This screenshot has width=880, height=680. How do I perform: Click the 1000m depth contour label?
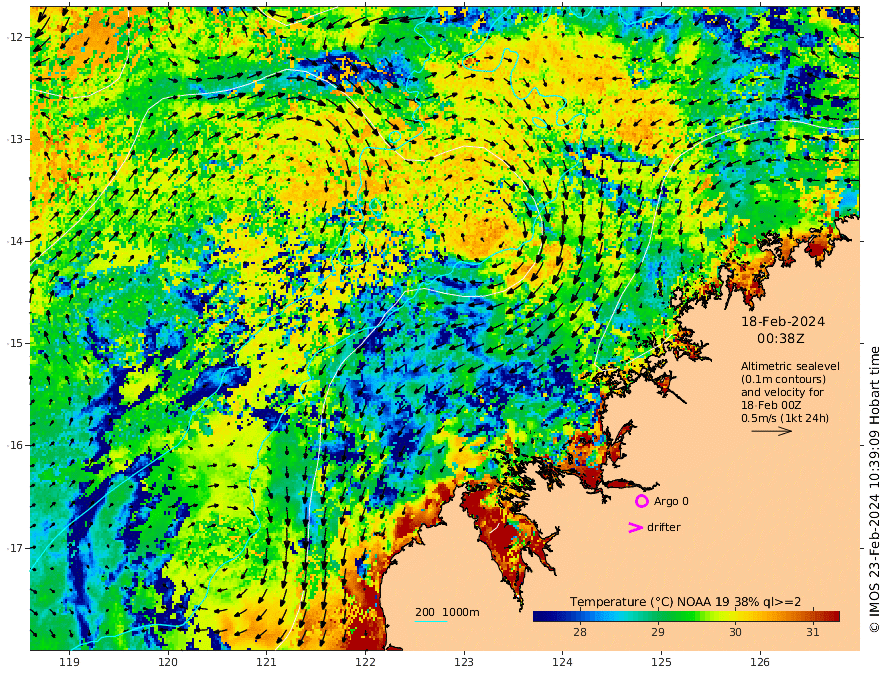point(461,612)
